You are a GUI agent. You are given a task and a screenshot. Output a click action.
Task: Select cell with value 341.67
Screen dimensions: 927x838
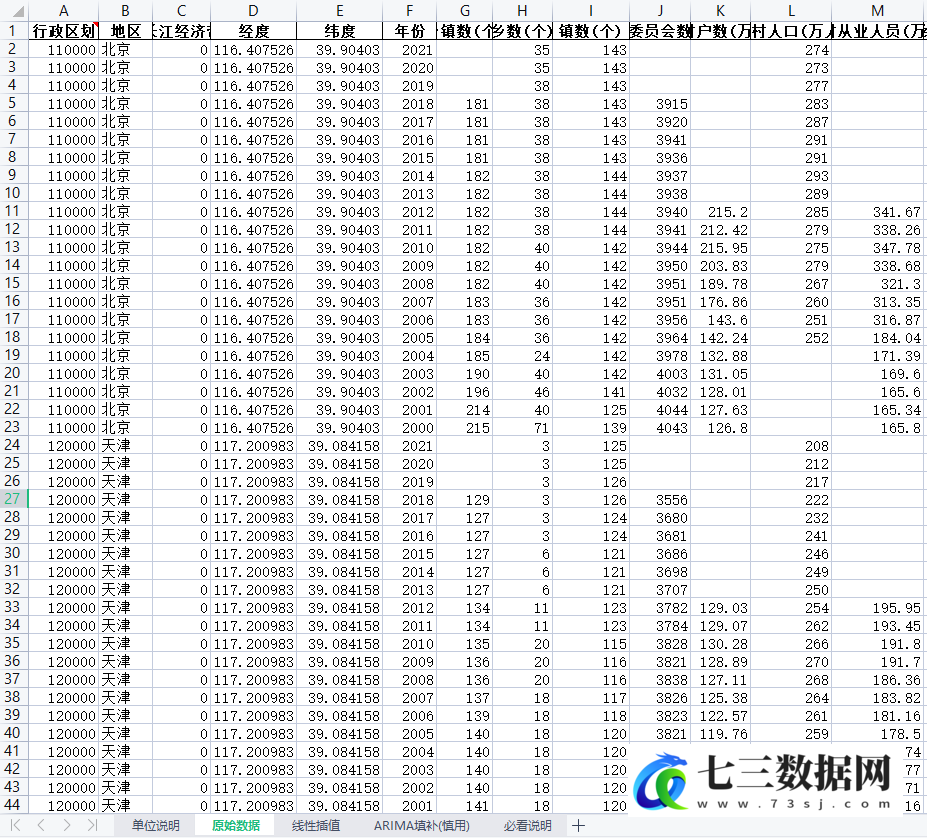[878, 212]
